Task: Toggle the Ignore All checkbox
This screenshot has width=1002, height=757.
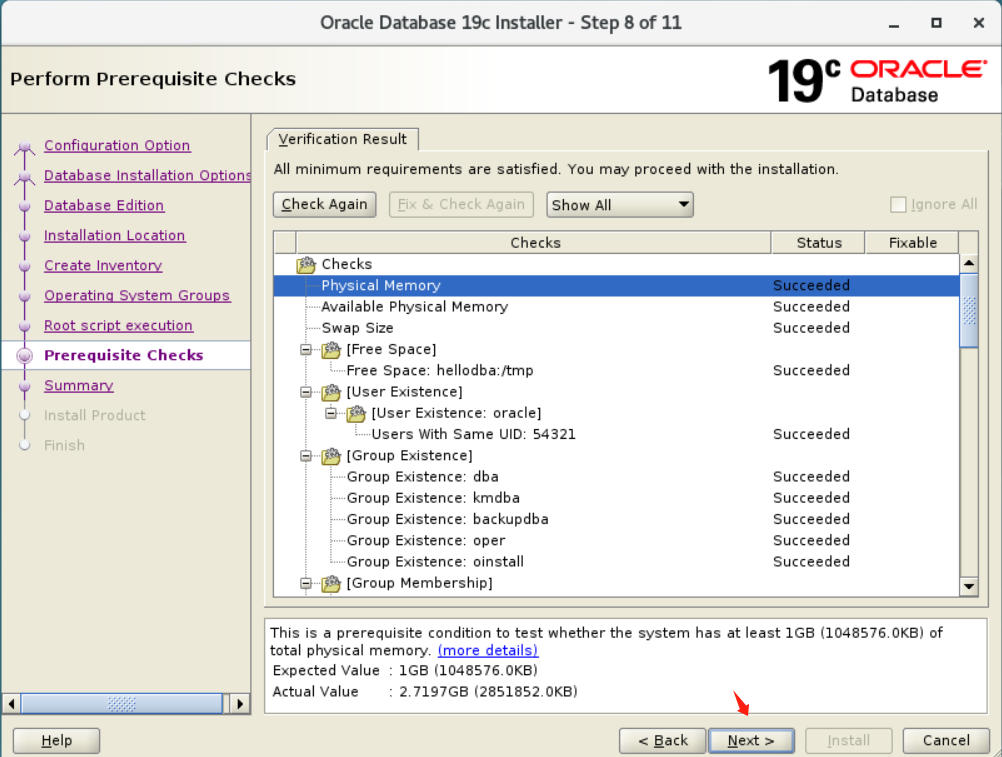Action: (x=898, y=204)
